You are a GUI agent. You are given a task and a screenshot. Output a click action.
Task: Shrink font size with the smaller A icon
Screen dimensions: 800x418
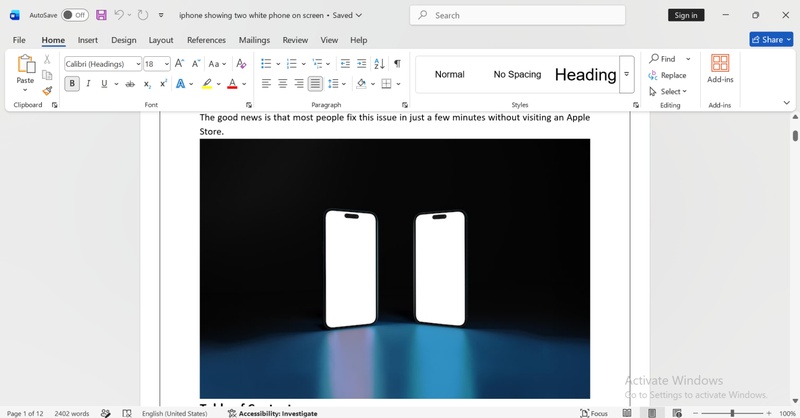(x=196, y=64)
